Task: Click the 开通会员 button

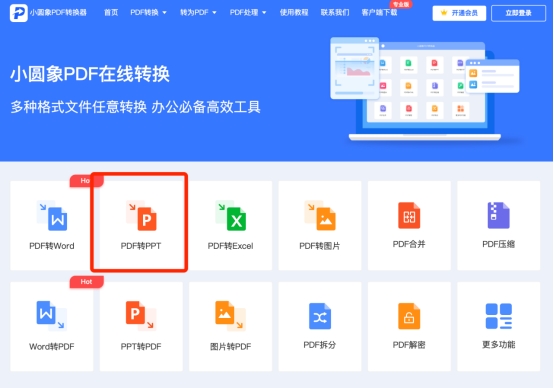Action: [459, 13]
